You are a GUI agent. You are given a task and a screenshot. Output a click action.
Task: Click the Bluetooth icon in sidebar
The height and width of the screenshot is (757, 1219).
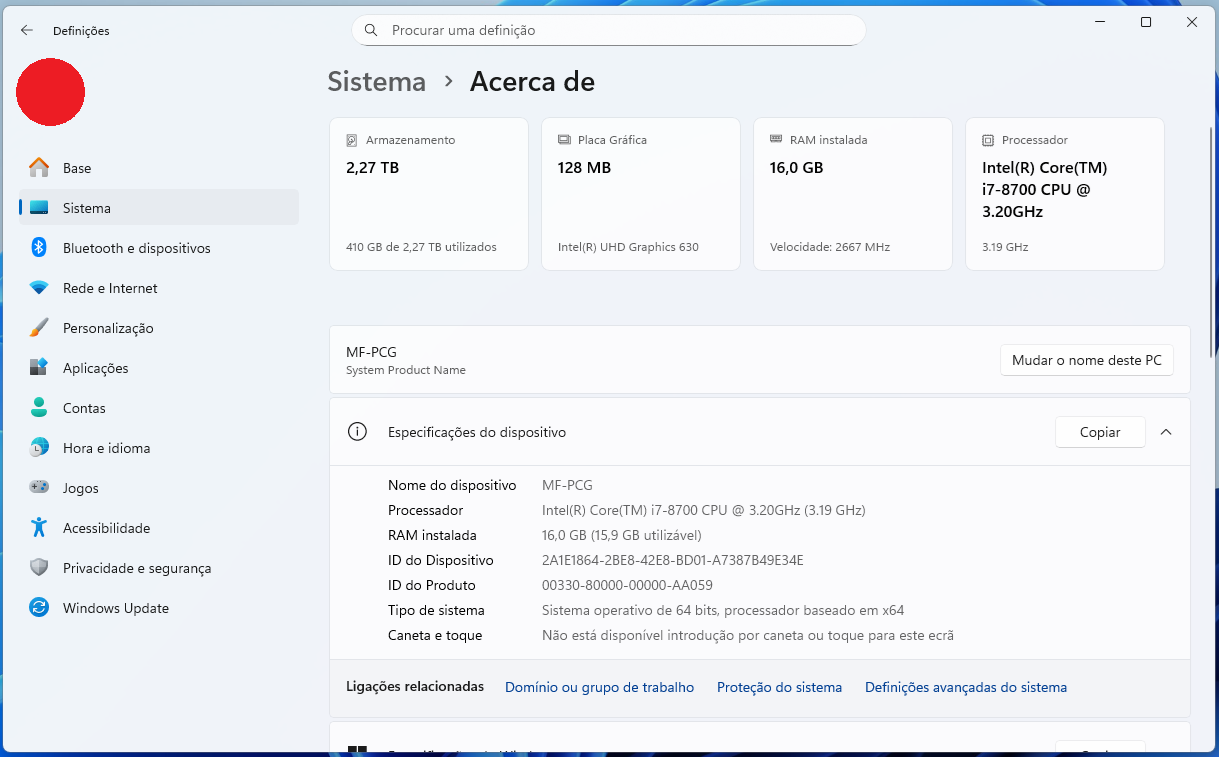(39, 248)
